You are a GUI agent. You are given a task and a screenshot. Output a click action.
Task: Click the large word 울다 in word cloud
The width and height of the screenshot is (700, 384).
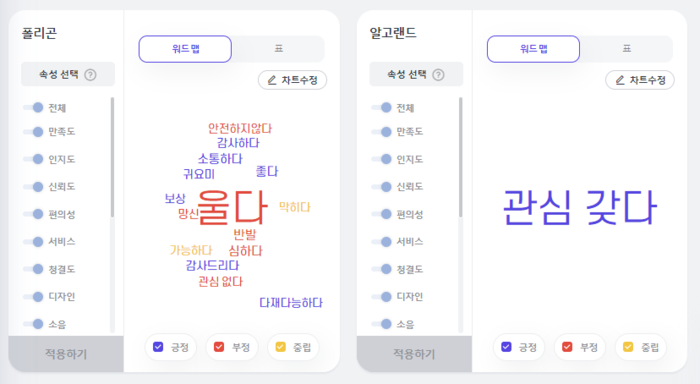(232, 207)
